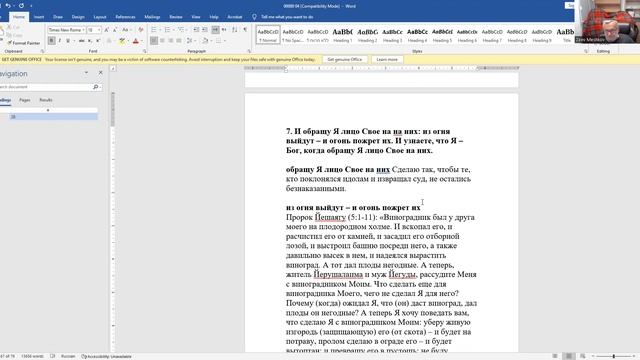This screenshot has width=640, height=360.
Task: Switch to Pages tab in Navigation
Action: 24,100
